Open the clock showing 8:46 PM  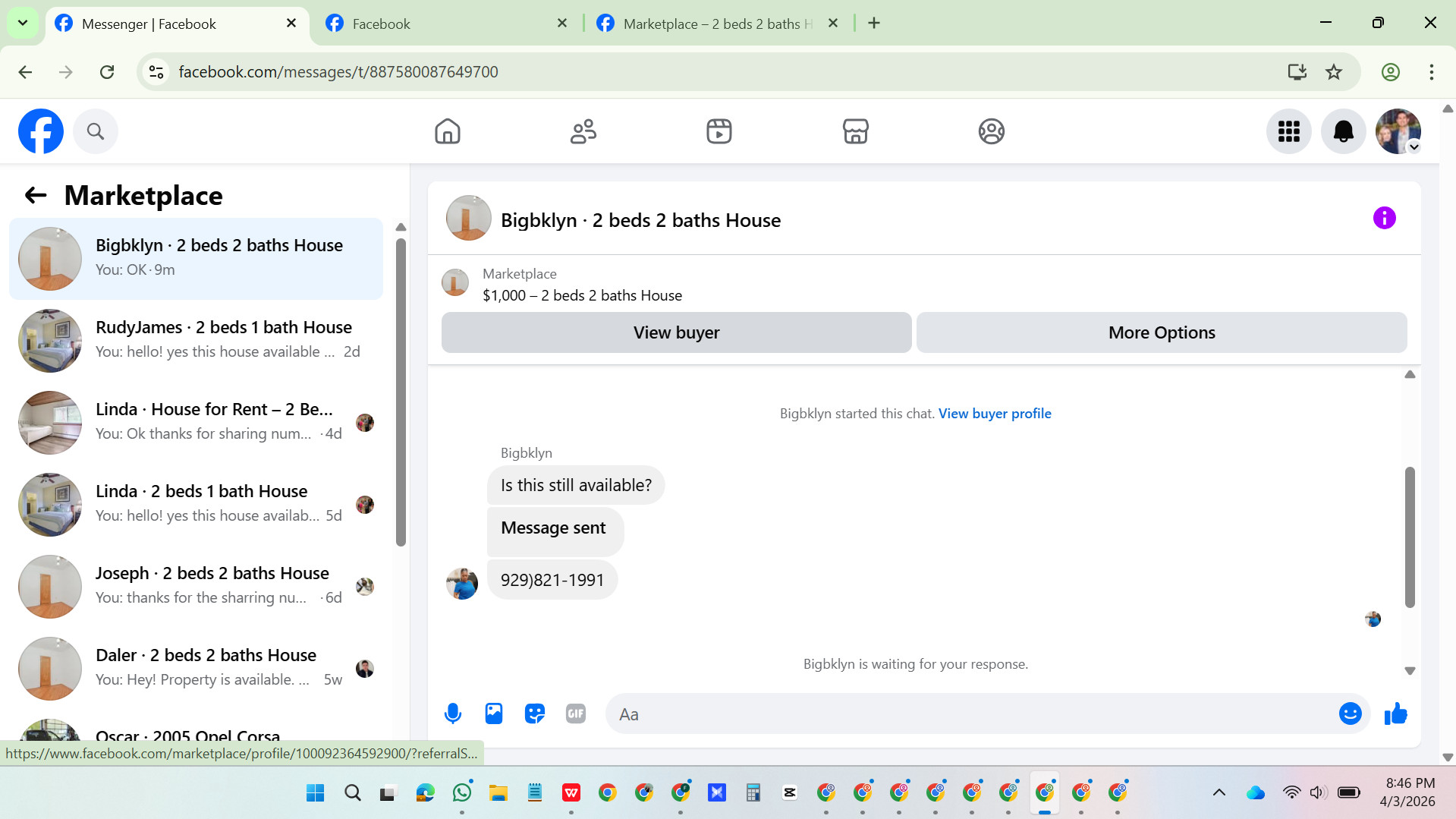click(x=1407, y=792)
